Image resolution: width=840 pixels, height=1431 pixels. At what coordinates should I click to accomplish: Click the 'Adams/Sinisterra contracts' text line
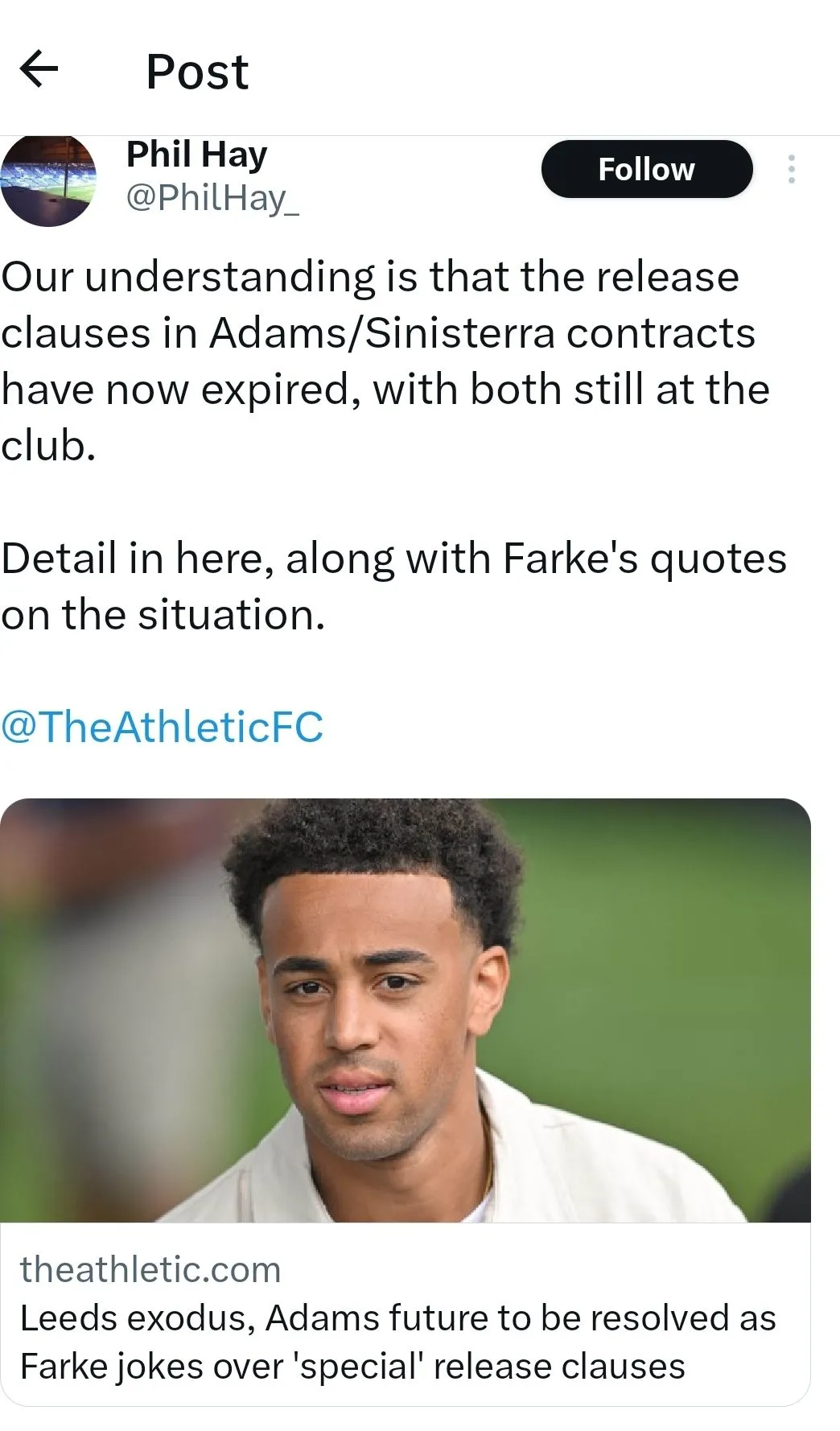click(x=378, y=333)
